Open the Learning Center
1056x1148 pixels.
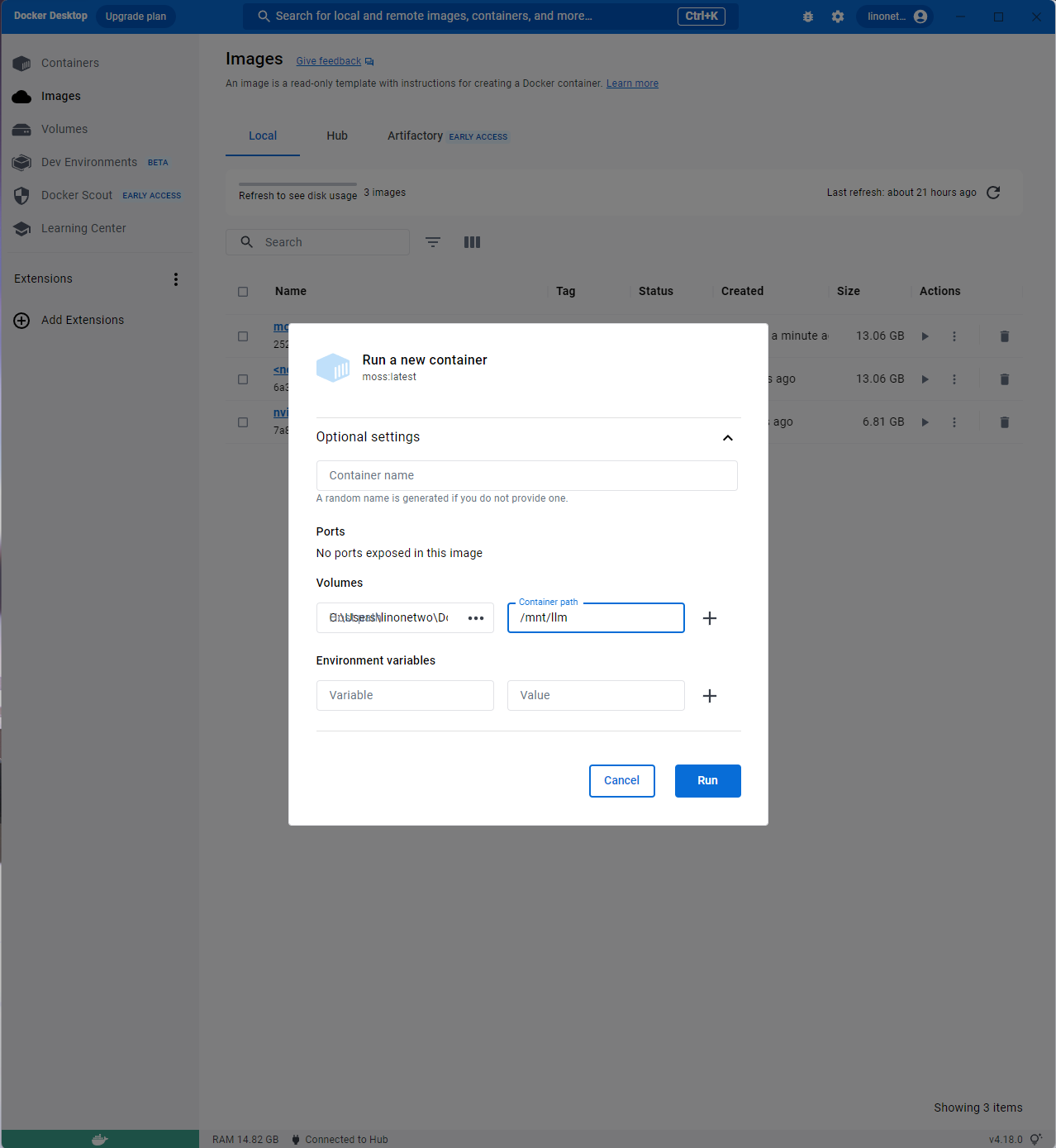[x=83, y=228]
